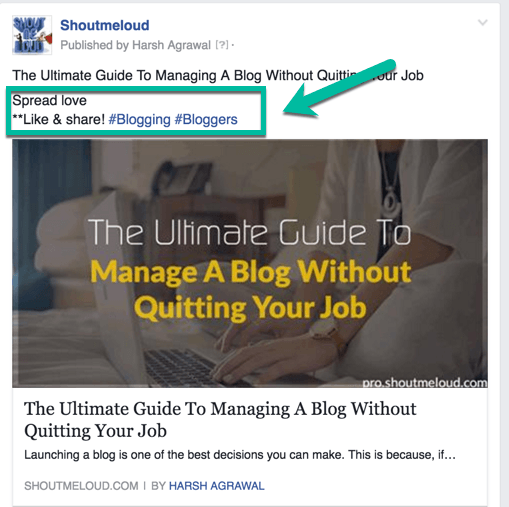Click the SHOUTMELOUD.COM domain label
Screen dimensions: 509x507
click(x=81, y=486)
